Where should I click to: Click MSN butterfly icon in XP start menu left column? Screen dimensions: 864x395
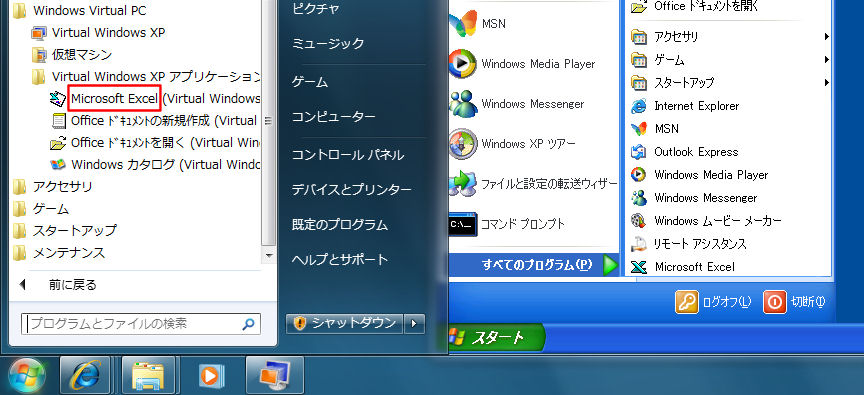(x=462, y=24)
